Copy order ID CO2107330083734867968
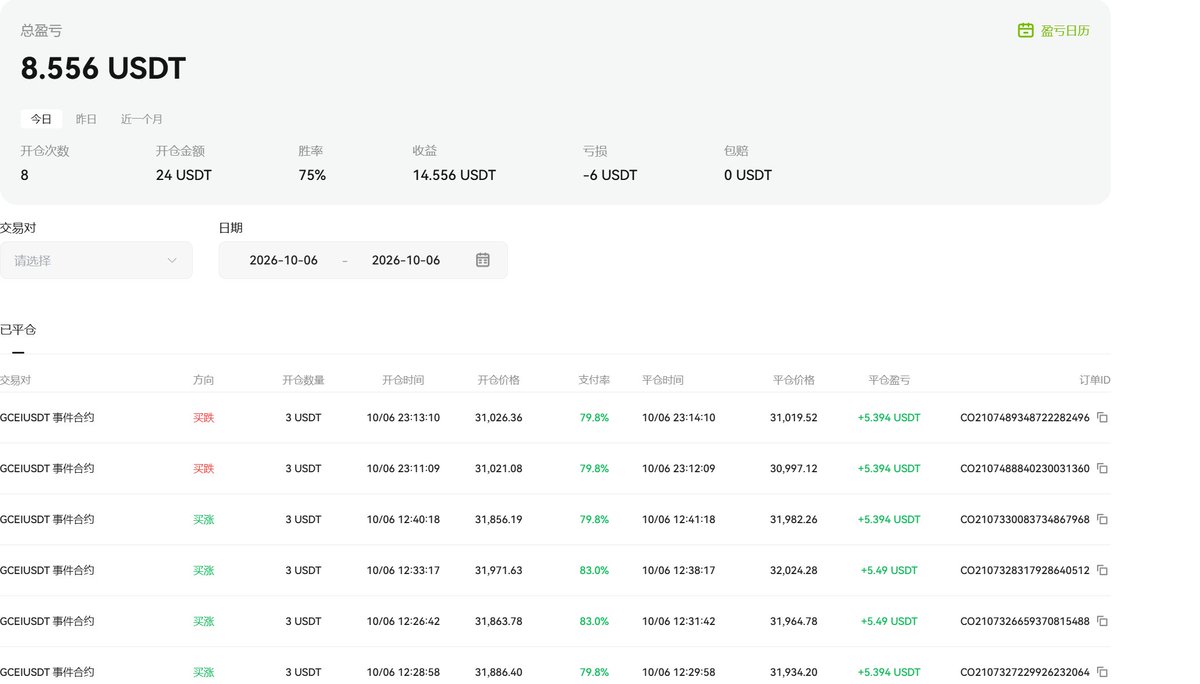The height and width of the screenshot is (684, 1200). click(x=1102, y=520)
